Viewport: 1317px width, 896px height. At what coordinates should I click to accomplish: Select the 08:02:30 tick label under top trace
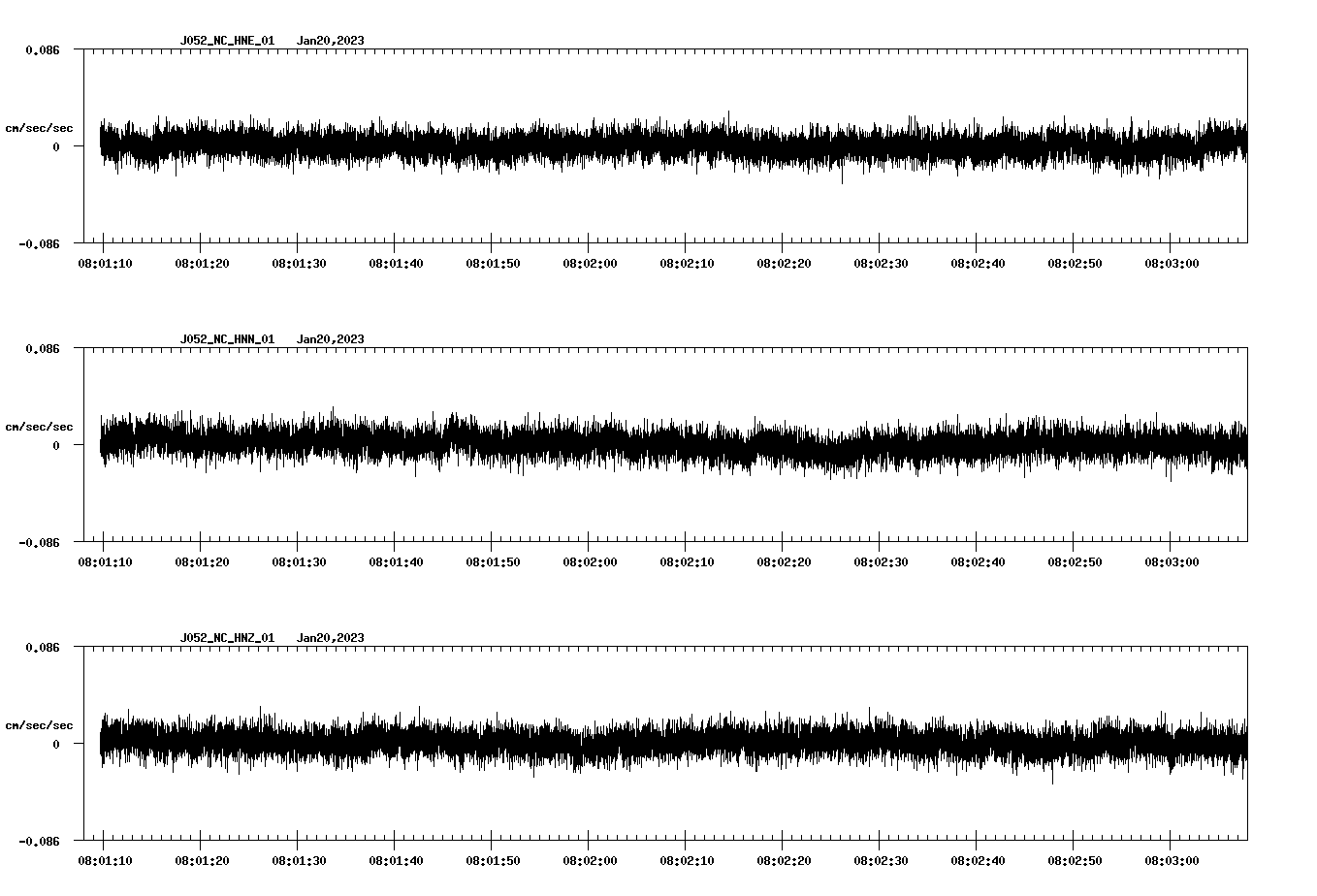[880, 262]
